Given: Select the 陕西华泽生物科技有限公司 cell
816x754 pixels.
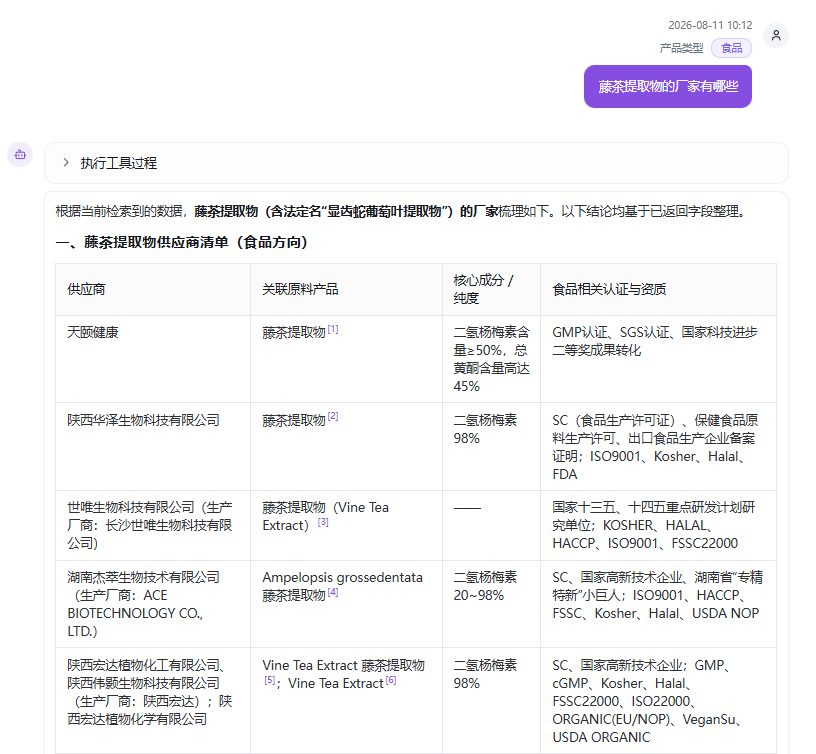Looking at the screenshot, I should [153, 446].
